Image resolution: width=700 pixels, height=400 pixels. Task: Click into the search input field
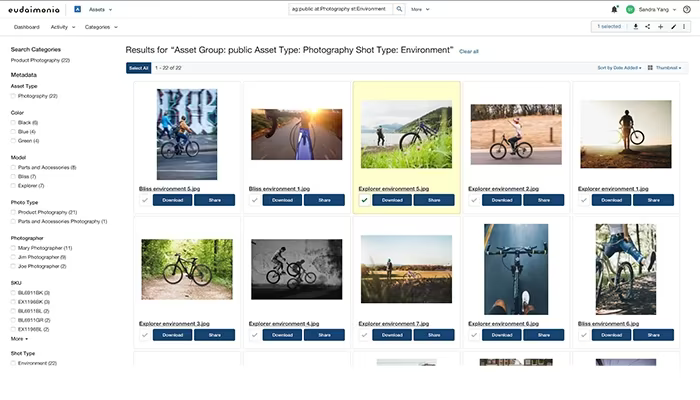[x=341, y=9]
